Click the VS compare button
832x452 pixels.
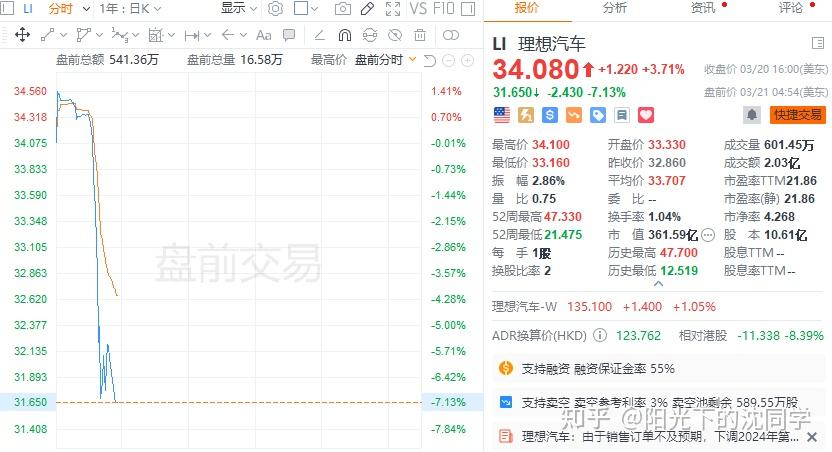tap(418, 8)
